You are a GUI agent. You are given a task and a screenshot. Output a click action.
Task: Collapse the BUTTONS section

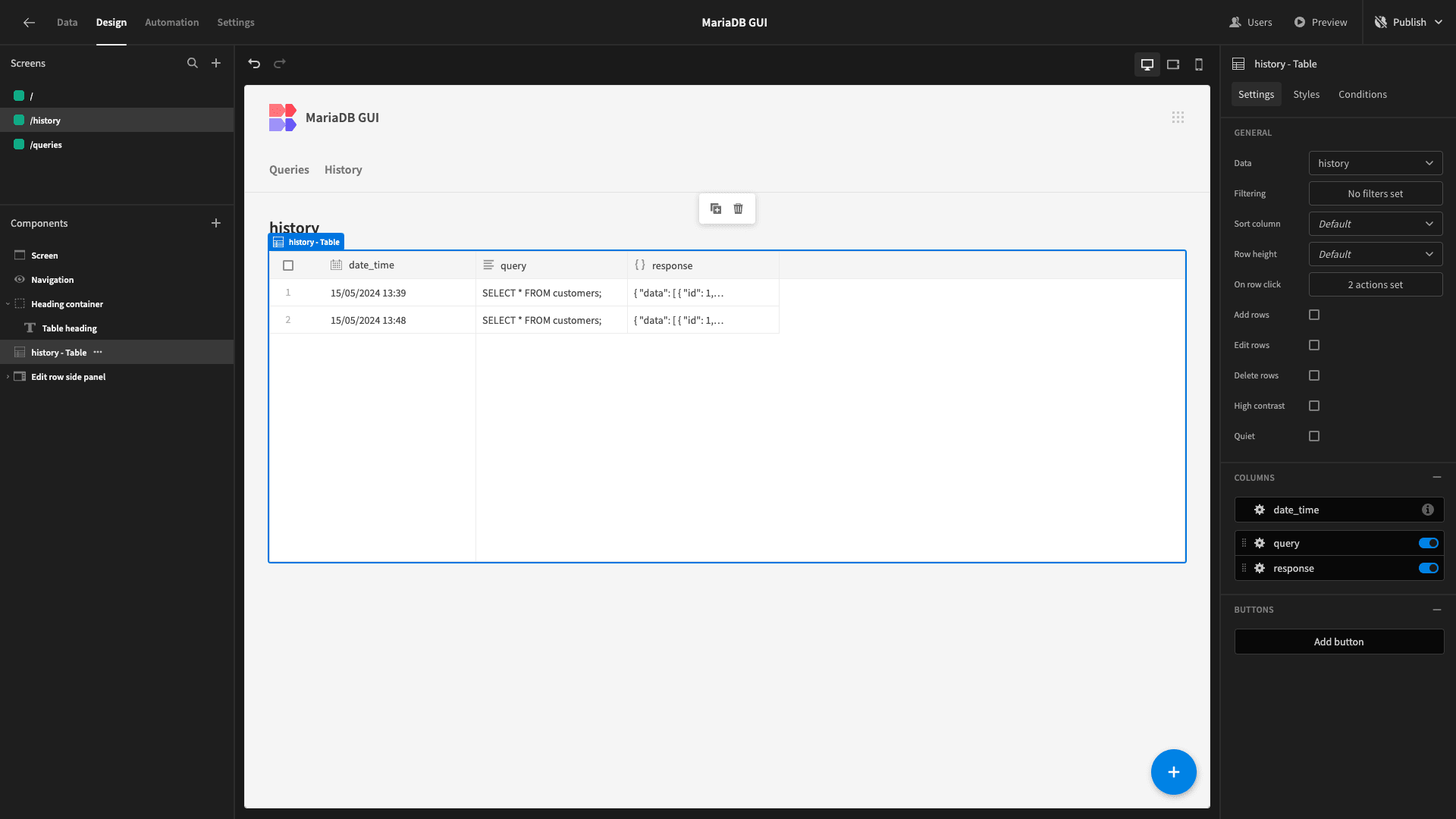pyautogui.click(x=1437, y=610)
